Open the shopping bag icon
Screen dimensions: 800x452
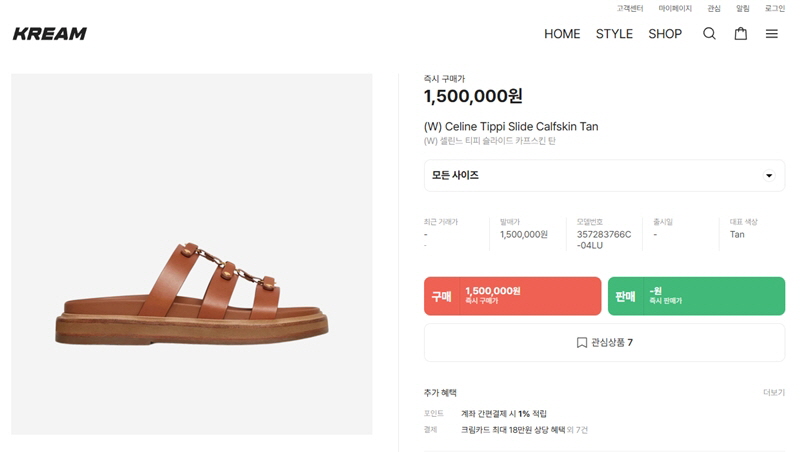coord(741,34)
